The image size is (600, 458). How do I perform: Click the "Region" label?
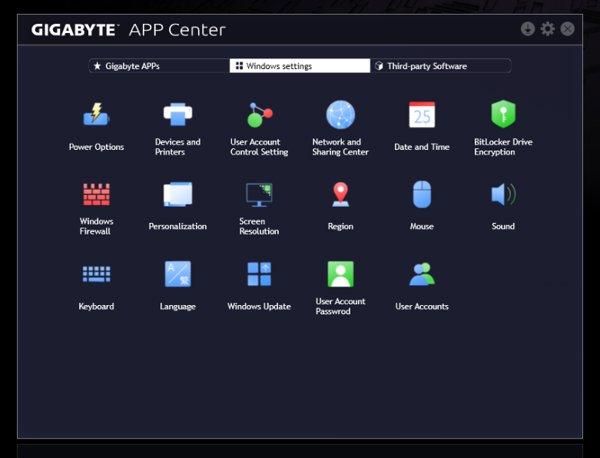click(341, 227)
